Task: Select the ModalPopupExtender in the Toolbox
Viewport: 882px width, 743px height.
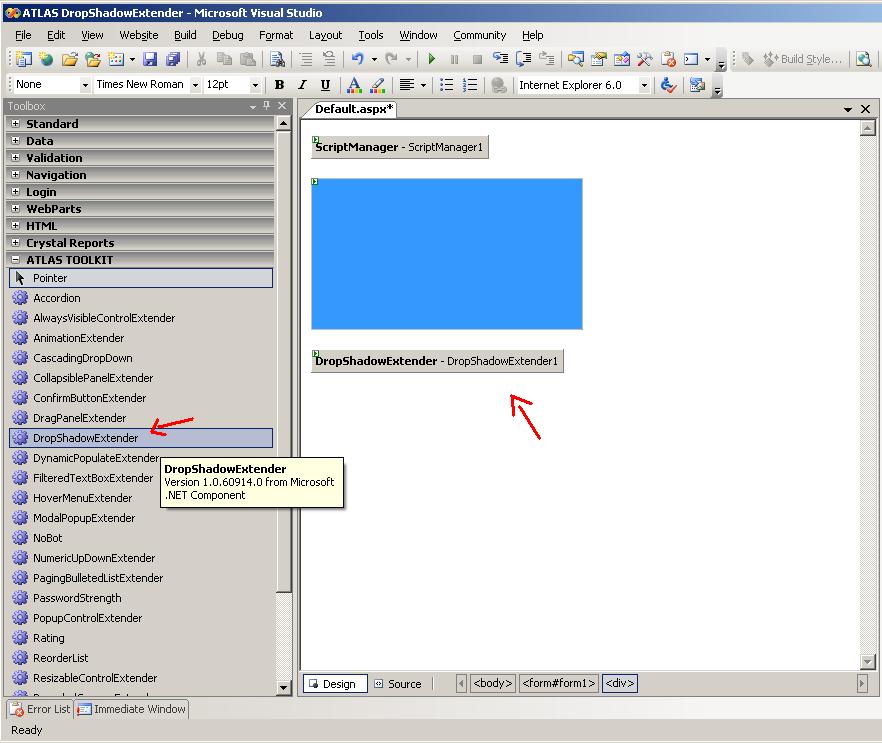Action: [84, 518]
